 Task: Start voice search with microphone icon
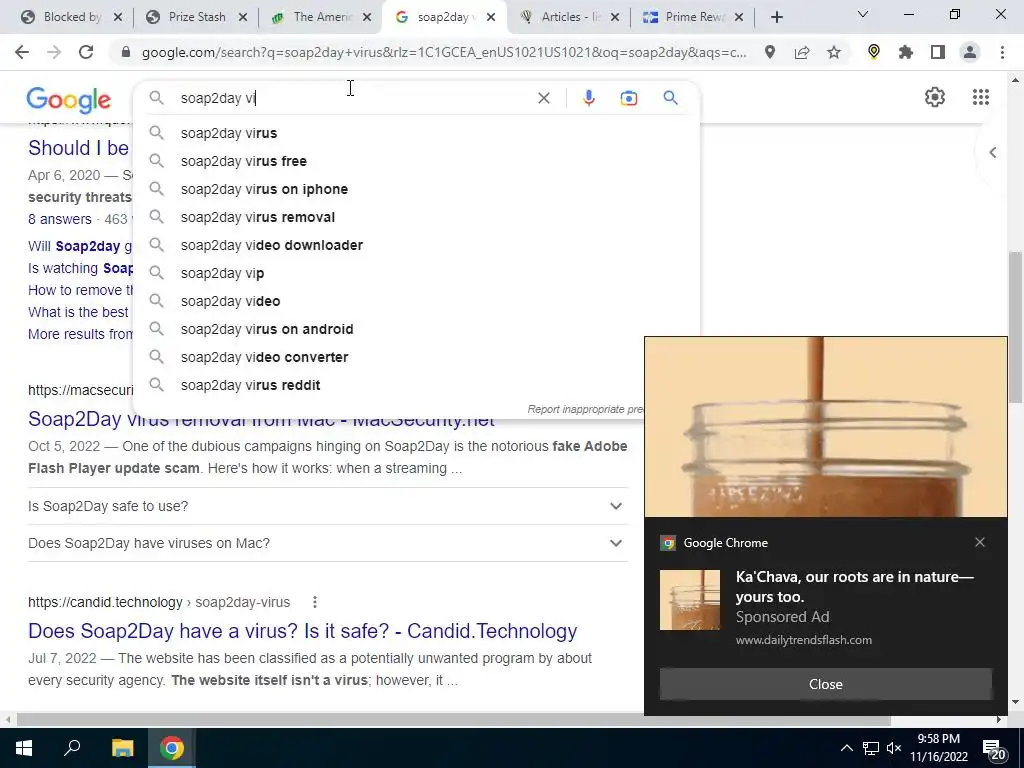pyautogui.click(x=588, y=98)
